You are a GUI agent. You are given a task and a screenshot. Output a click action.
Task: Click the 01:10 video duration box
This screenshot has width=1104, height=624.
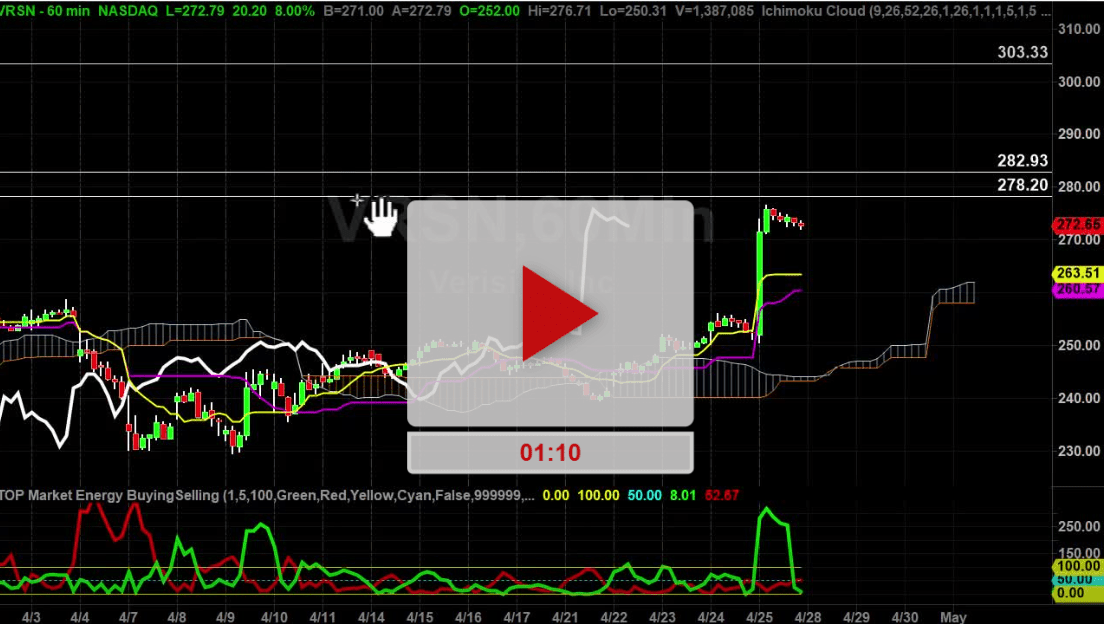550,452
